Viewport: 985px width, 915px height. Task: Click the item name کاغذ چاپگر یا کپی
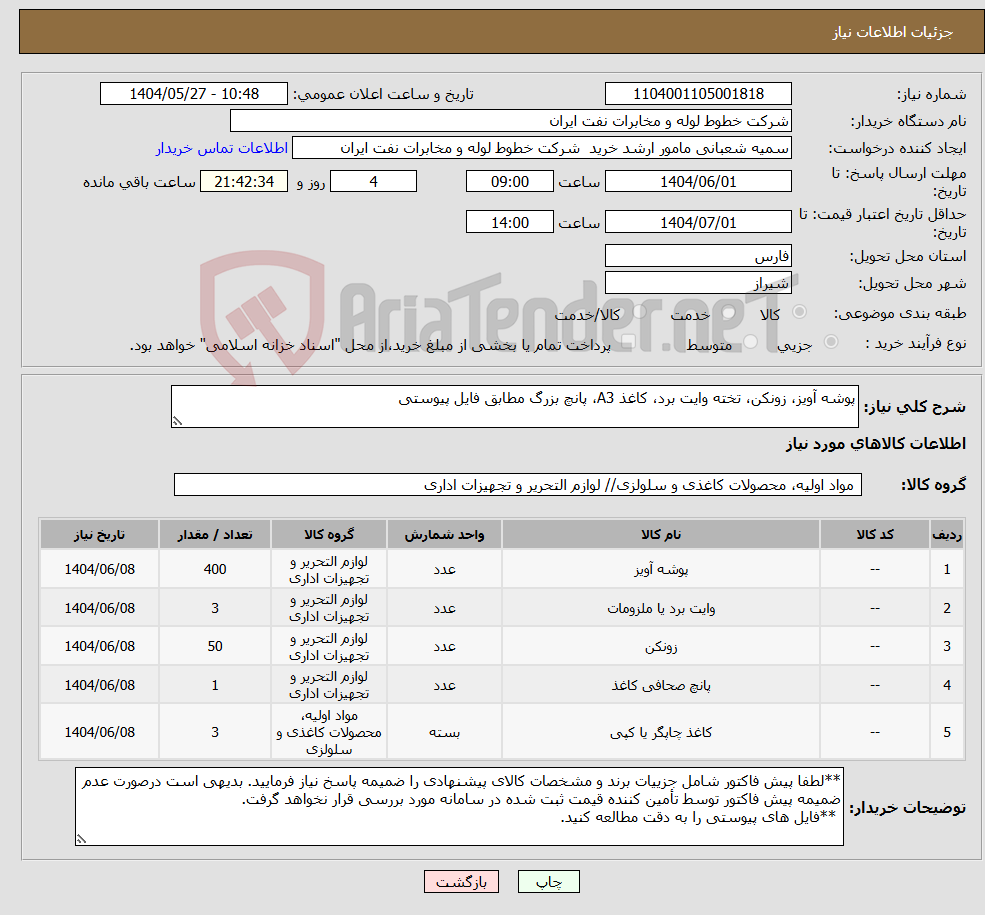coord(661,732)
